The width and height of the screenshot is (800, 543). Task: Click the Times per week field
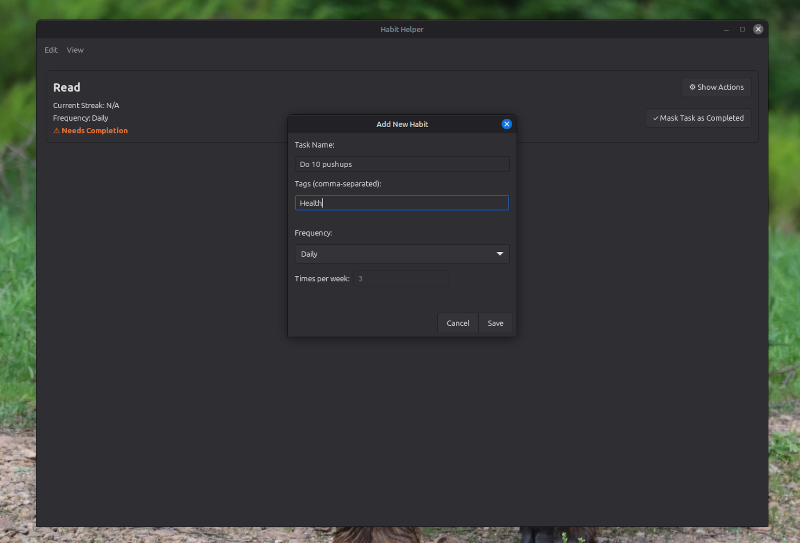(401, 279)
